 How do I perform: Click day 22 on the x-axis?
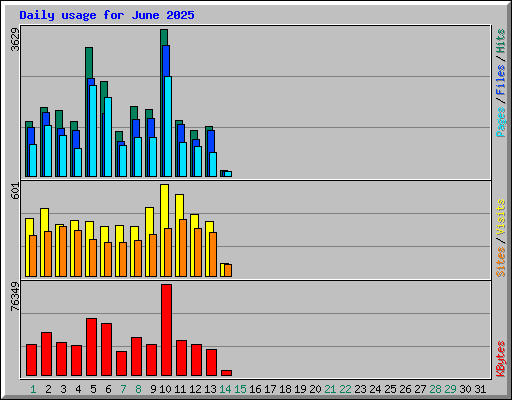(x=345, y=389)
